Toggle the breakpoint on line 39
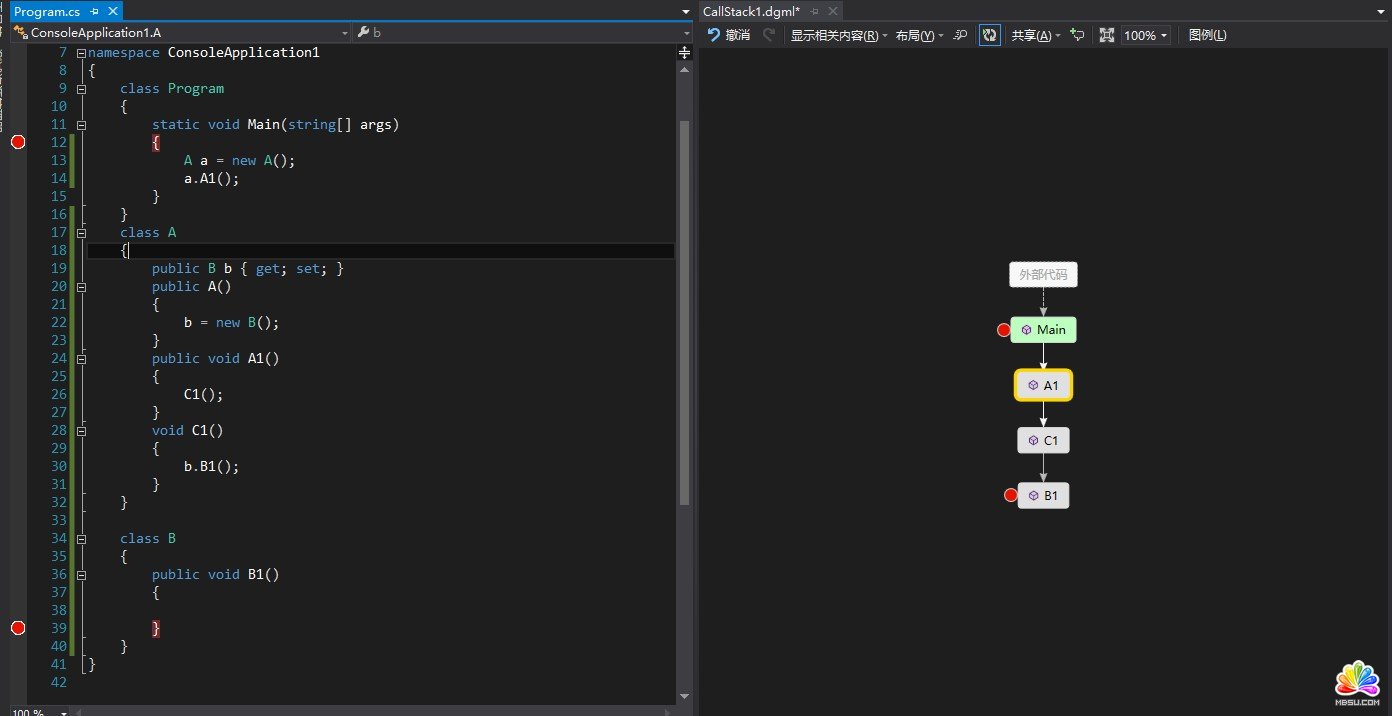Viewport: 1392px width, 716px height. click(x=17, y=628)
